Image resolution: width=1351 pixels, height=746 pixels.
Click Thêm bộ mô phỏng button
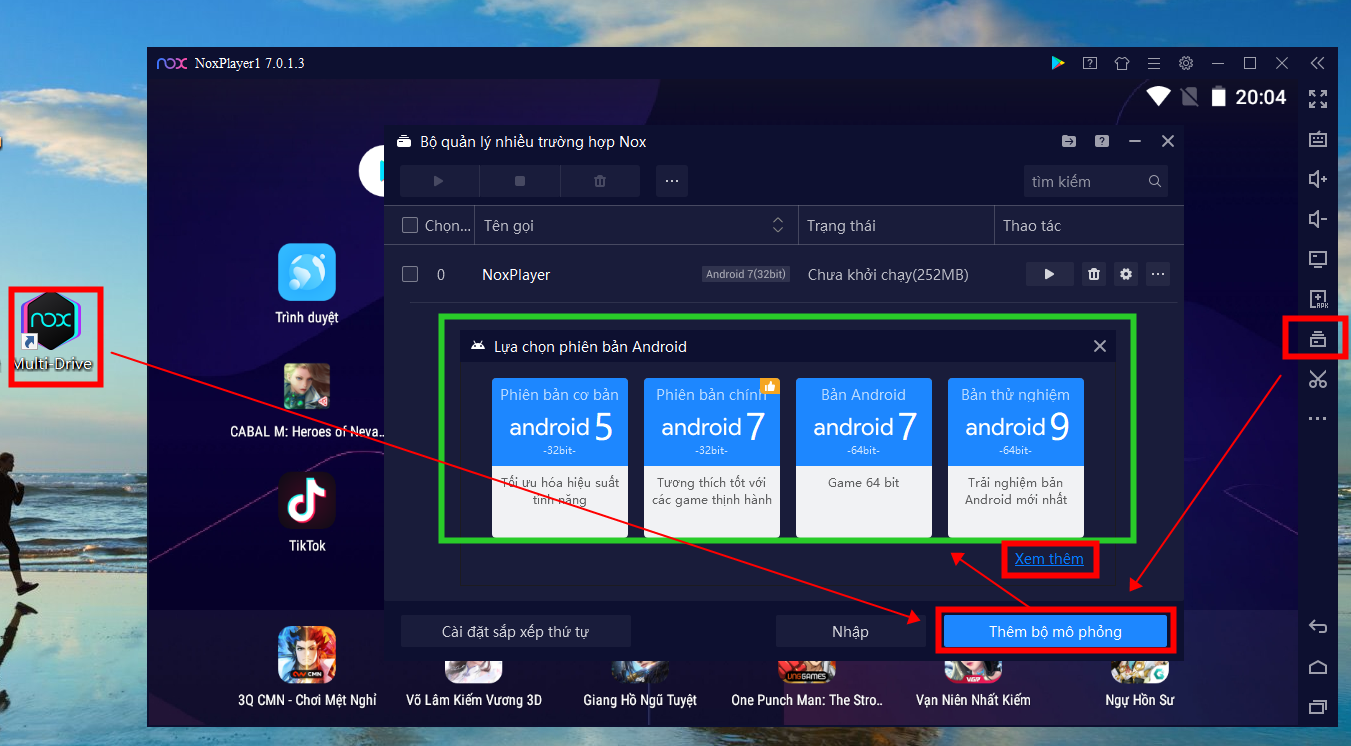(1055, 631)
